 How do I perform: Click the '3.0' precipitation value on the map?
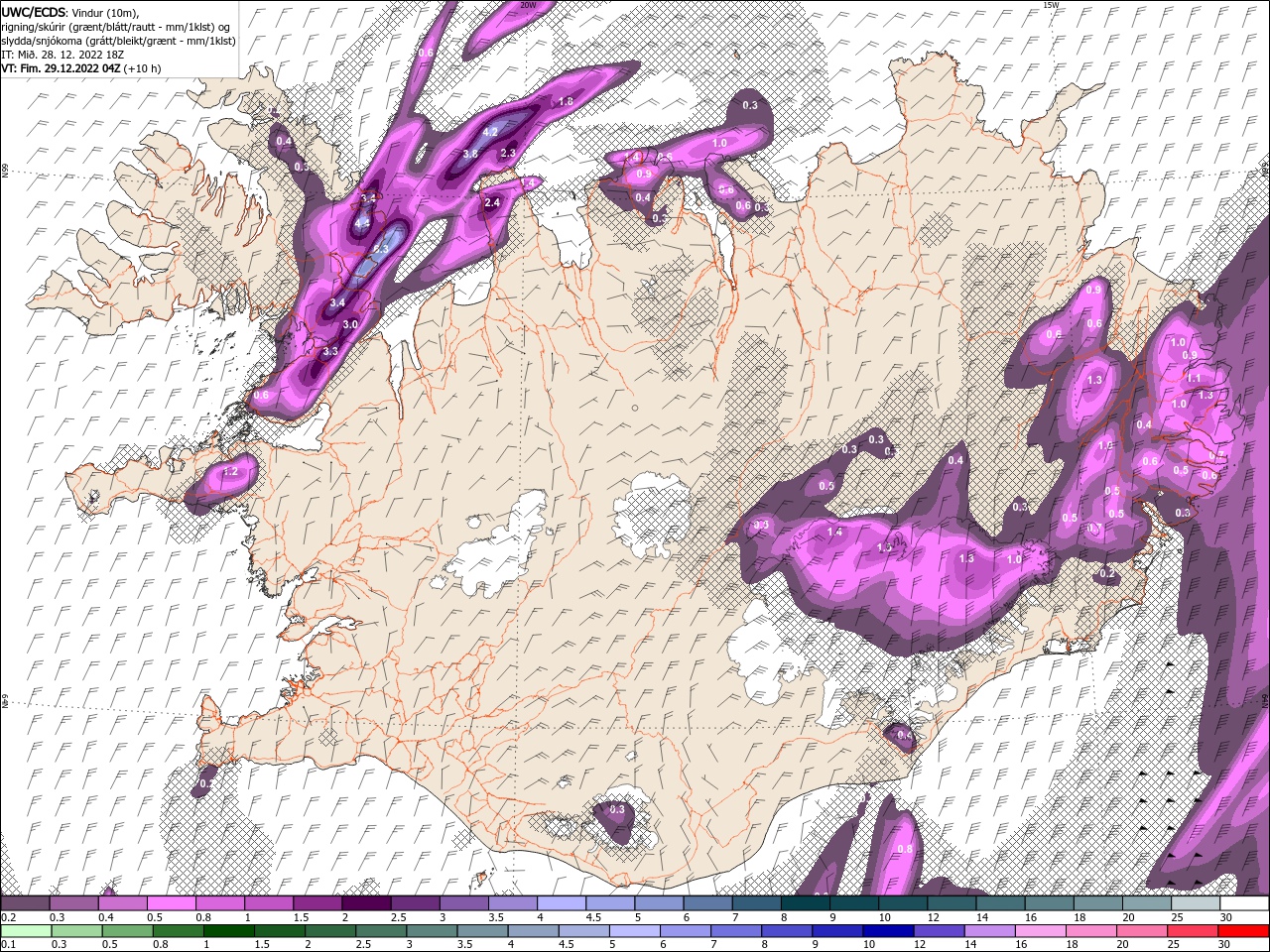coord(350,325)
